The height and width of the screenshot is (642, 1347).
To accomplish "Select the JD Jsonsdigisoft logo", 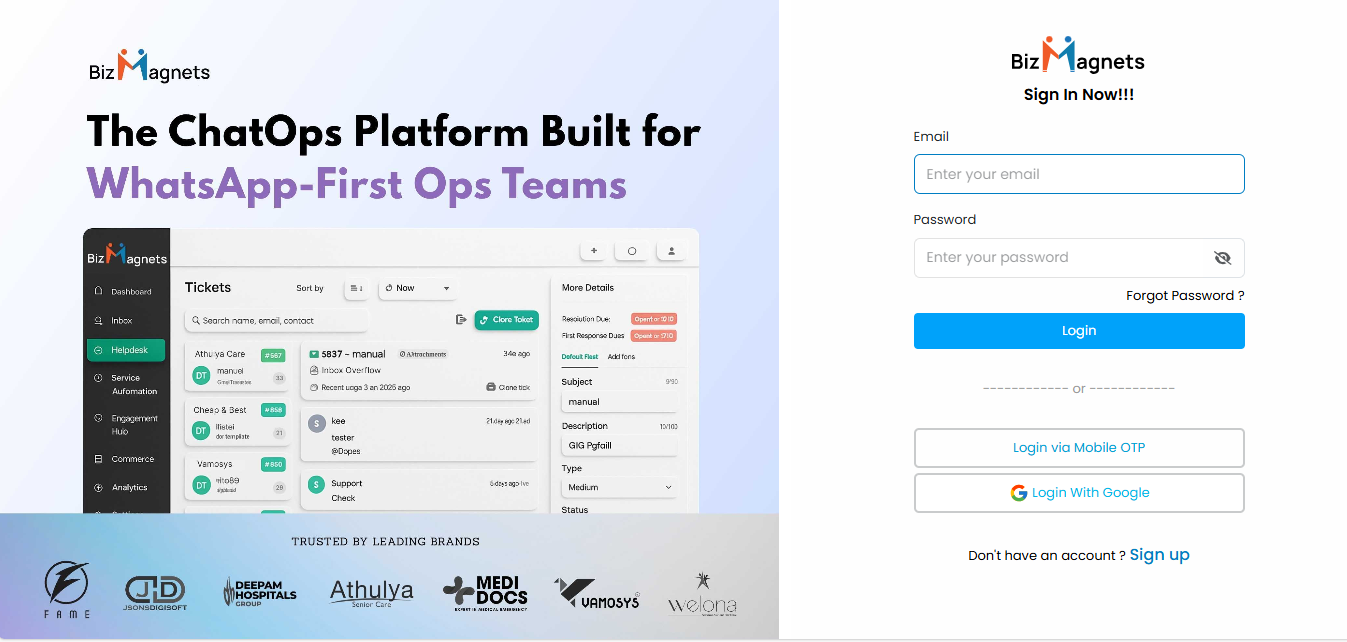I will [x=155, y=592].
